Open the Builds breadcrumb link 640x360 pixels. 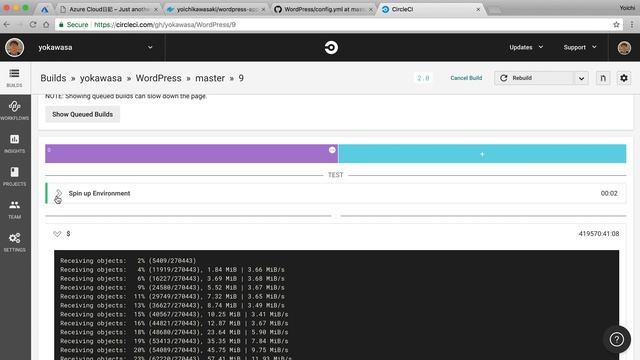53,78
